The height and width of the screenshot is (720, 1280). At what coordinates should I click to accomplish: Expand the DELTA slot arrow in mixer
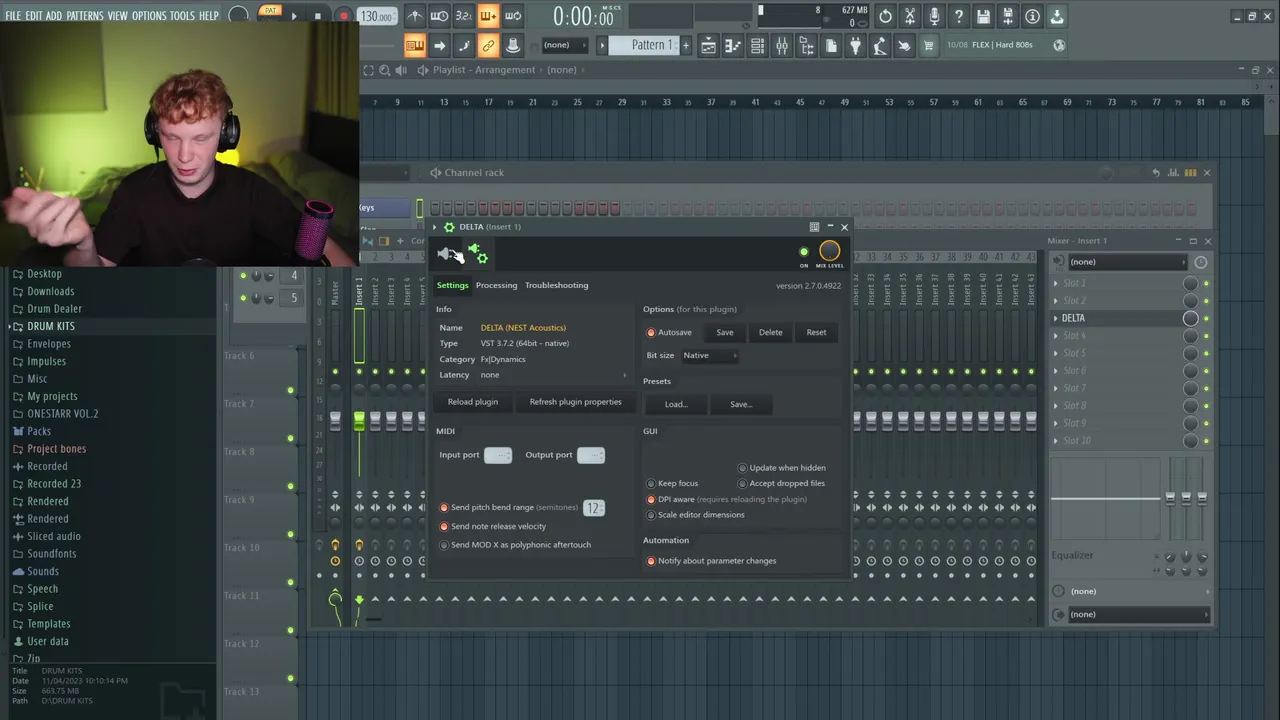coord(1055,318)
